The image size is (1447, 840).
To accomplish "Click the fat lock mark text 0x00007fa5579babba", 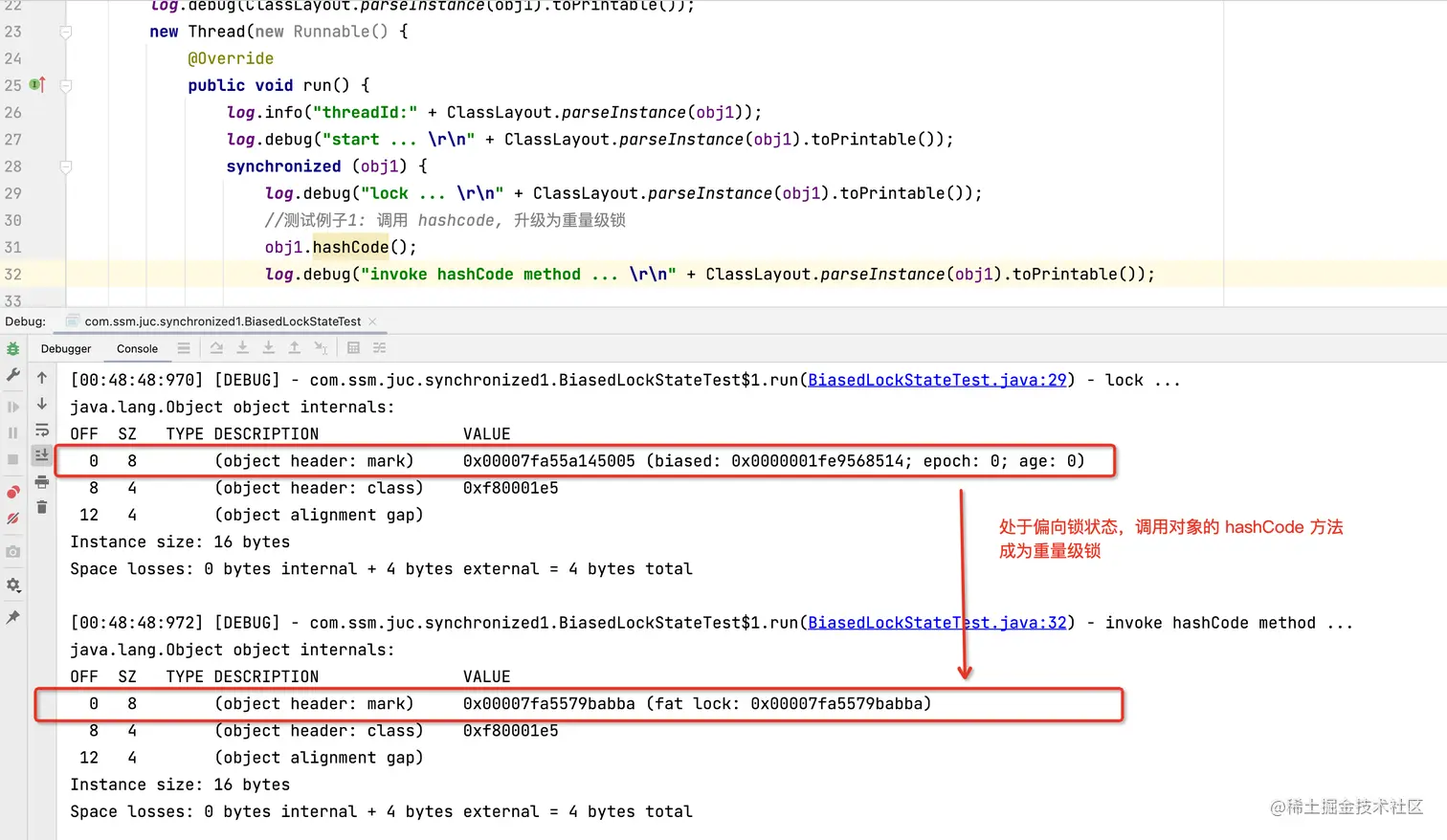I will pos(549,704).
